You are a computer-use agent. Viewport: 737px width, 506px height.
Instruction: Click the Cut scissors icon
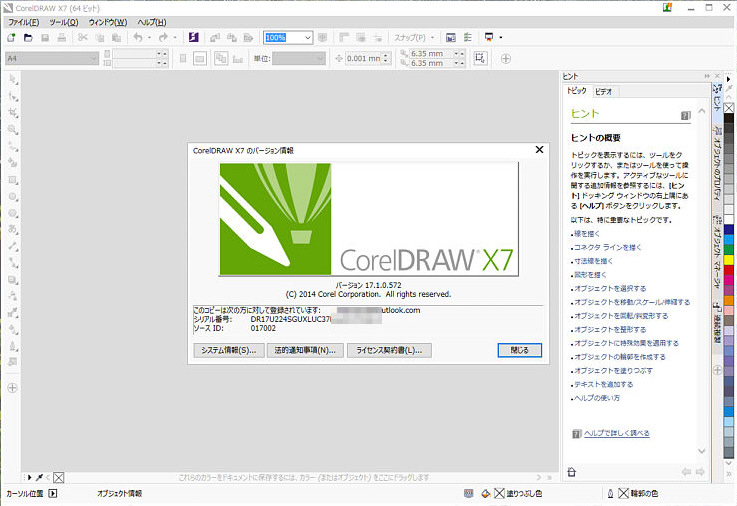tap(83, 38)
